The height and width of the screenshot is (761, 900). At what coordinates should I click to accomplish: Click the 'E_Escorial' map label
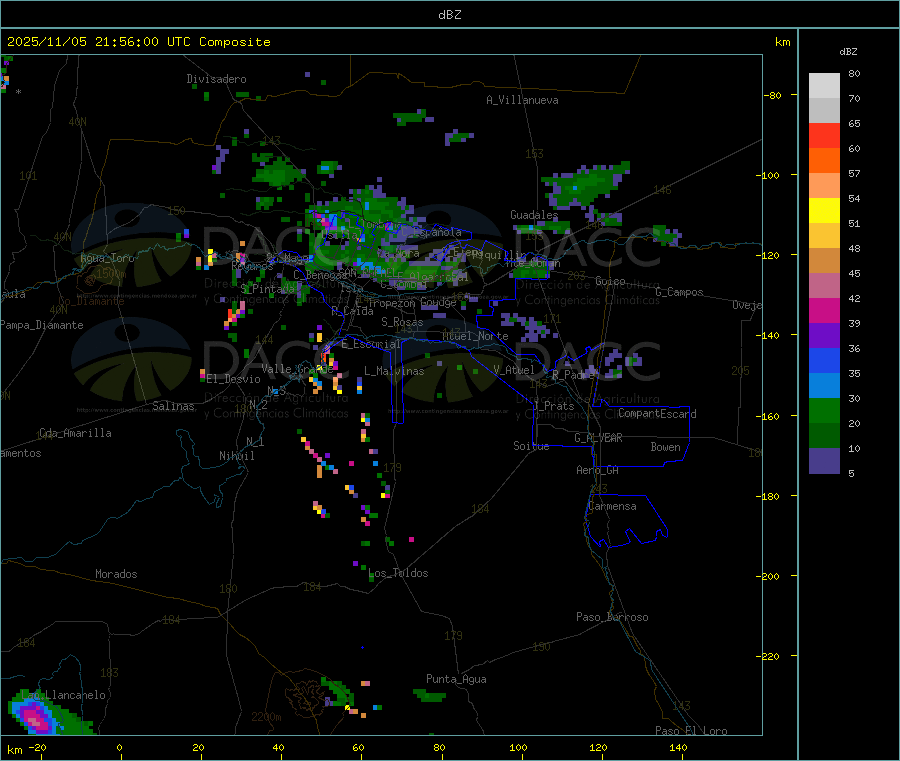[x=370, y=344]
